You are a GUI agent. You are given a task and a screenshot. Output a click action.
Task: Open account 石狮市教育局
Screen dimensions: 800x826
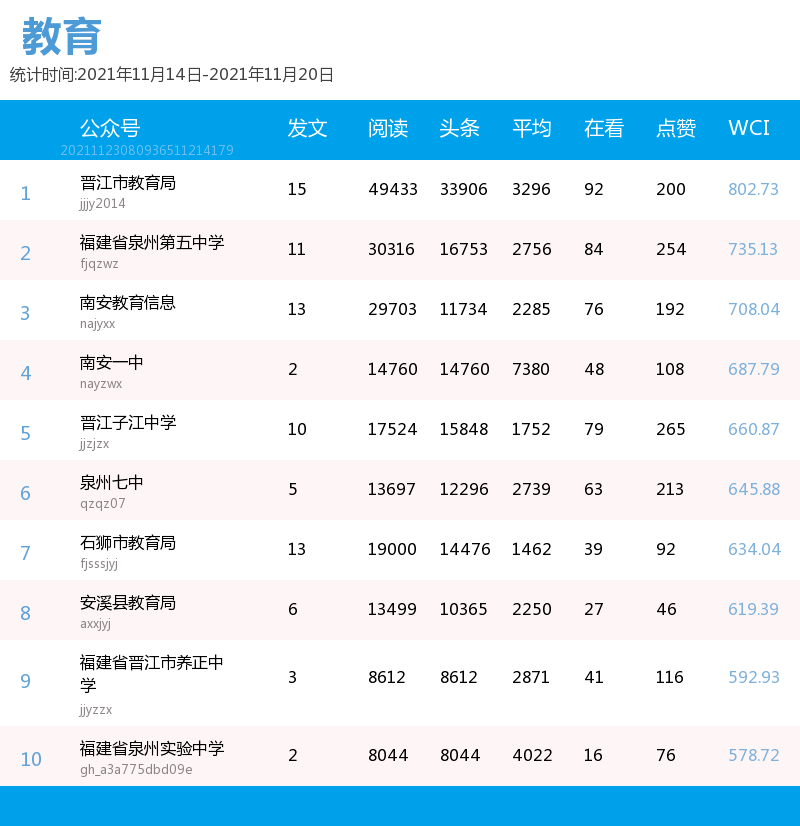[x=127, y=543]
